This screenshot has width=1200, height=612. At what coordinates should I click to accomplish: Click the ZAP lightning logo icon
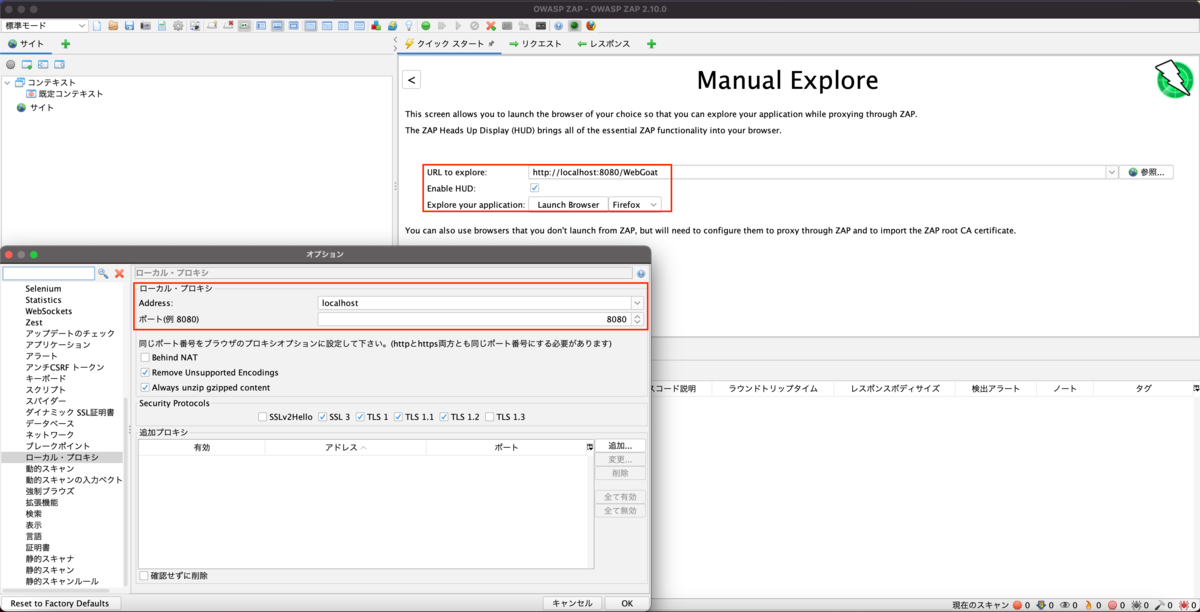1174,79
